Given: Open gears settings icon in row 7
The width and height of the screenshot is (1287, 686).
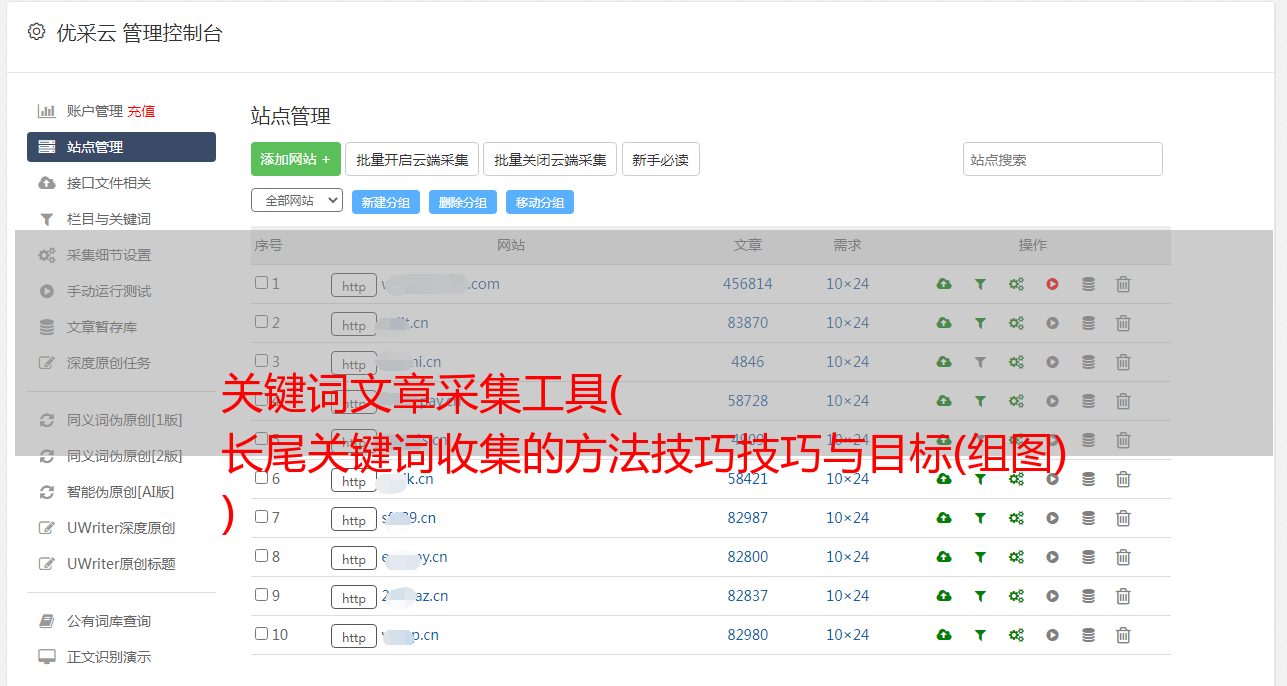Looking at the screenshot, I should click(1016, 518).
